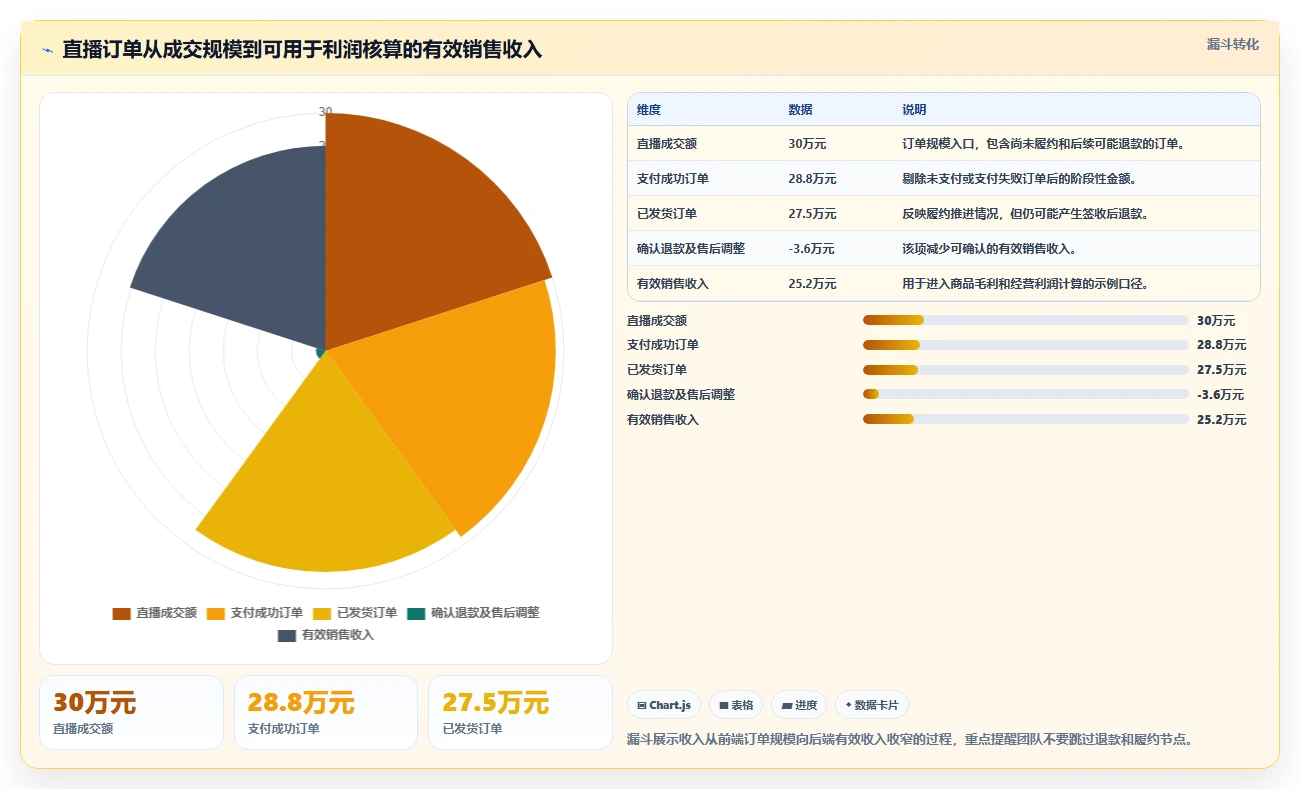Click 已发货订单 cell in the table
This screenshot has height=789, width=1300.
point(667,214)
